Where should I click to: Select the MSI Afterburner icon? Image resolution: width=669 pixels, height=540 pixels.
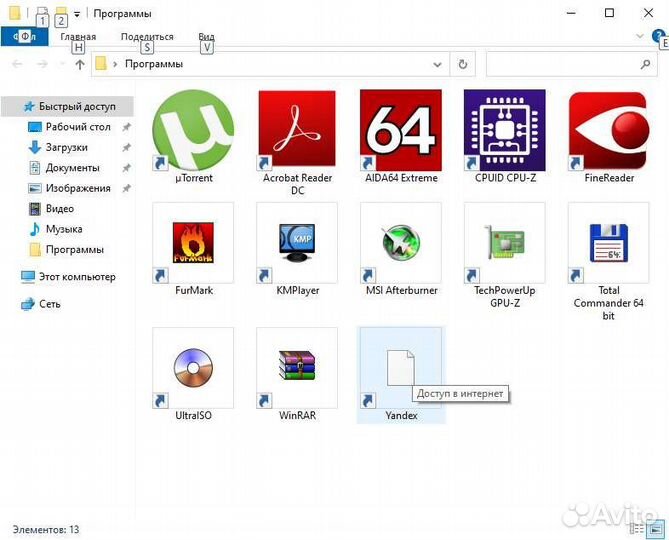[x=400, y=243]
